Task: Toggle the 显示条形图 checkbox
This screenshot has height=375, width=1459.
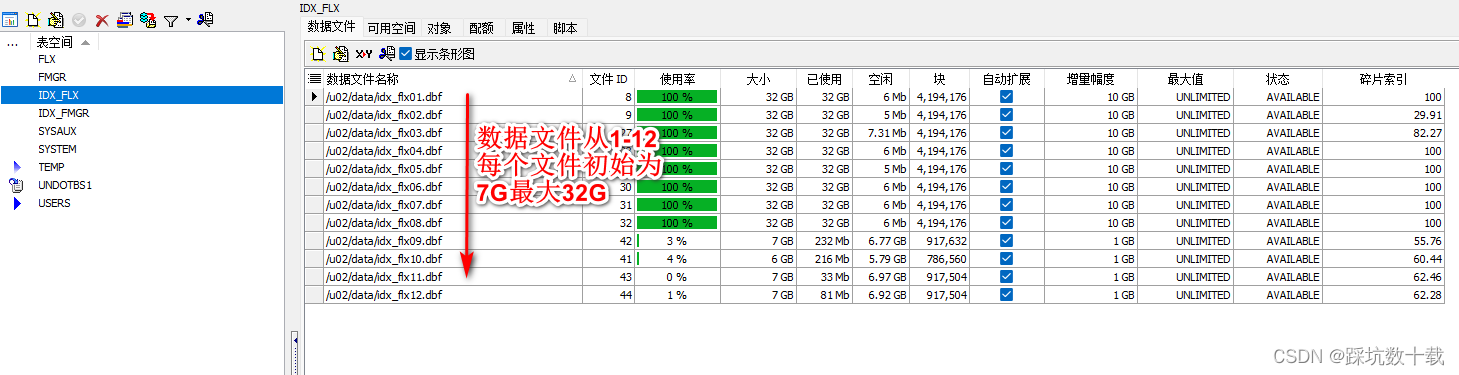Action: pyautogui.click(x=405, y=54)
